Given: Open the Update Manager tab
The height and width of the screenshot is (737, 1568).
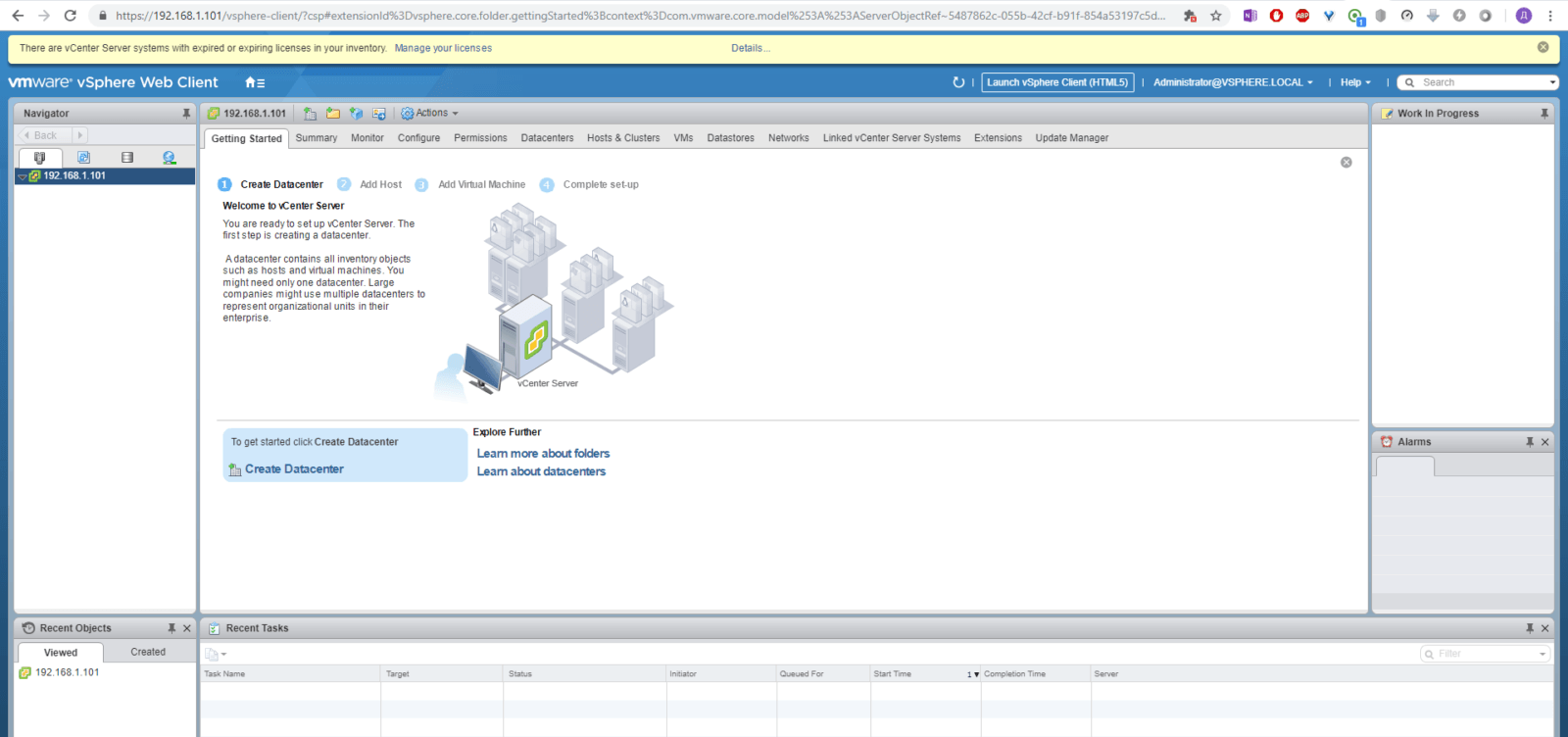Looking at the screenshot, I should 1071,138.
